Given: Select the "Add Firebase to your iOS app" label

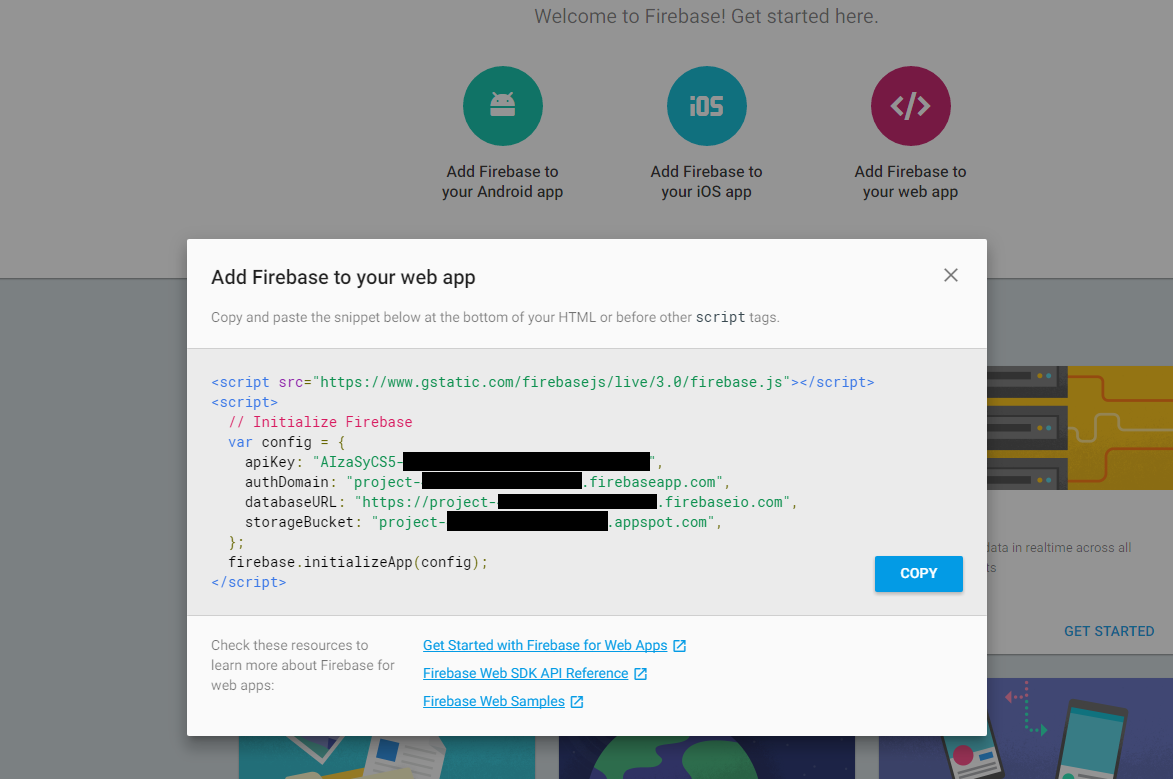Looking at the screenshot, I should [x=706, y=182].
